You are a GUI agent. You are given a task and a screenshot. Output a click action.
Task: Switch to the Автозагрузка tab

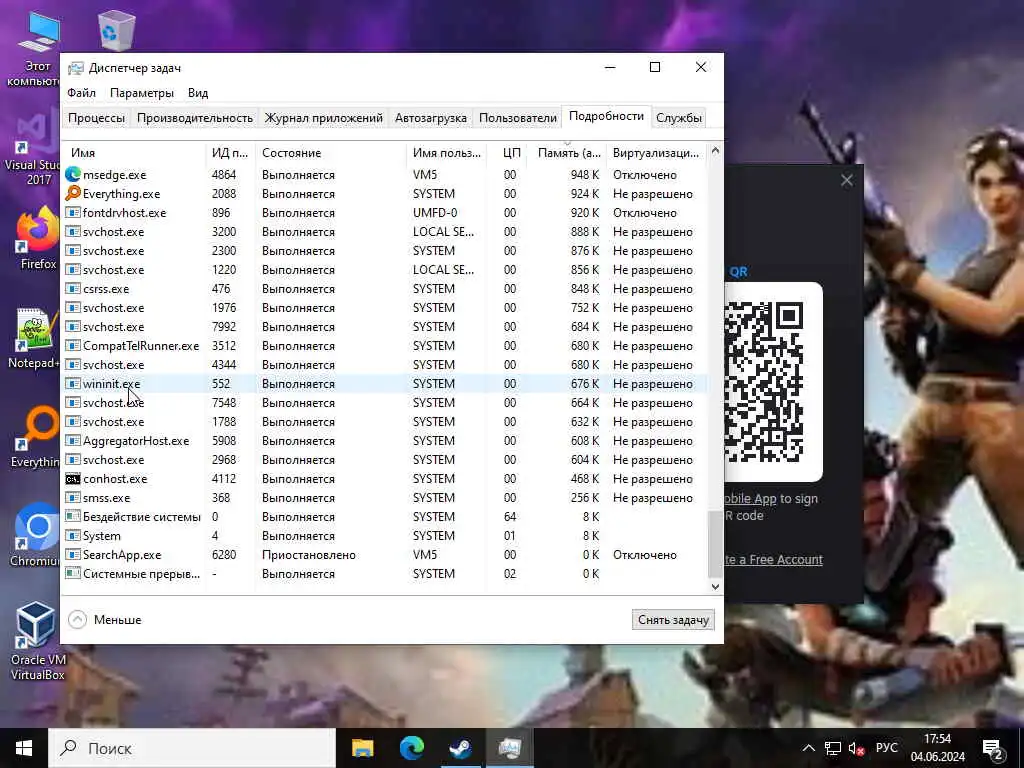tap(431, 118)
